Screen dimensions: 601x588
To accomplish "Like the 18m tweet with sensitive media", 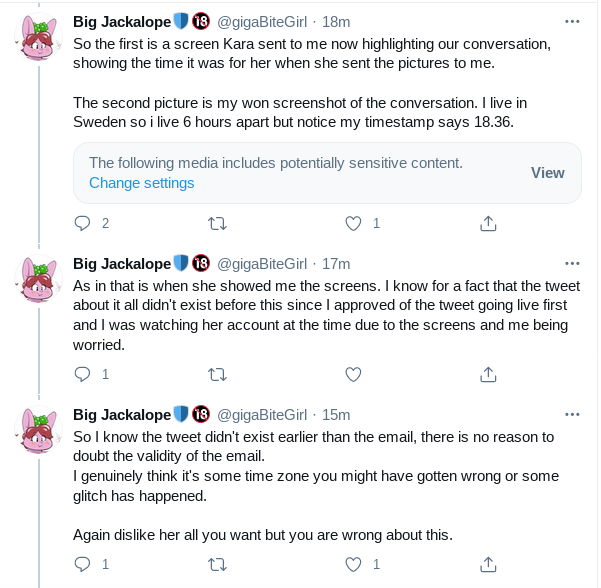I will tap(353, 223).
